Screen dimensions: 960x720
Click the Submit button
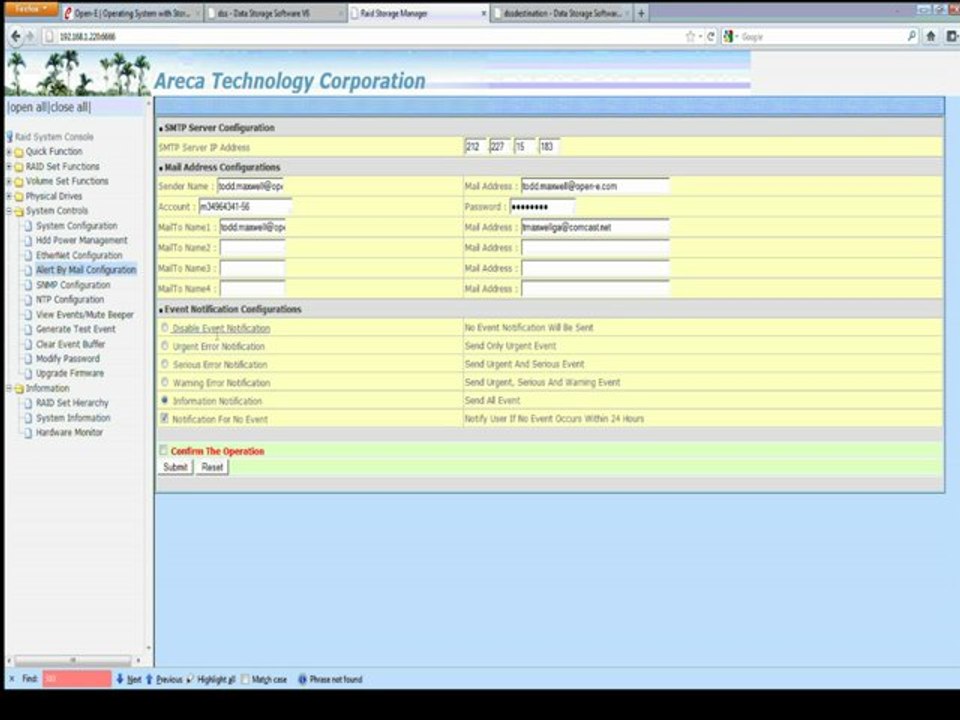pos(176,467)
